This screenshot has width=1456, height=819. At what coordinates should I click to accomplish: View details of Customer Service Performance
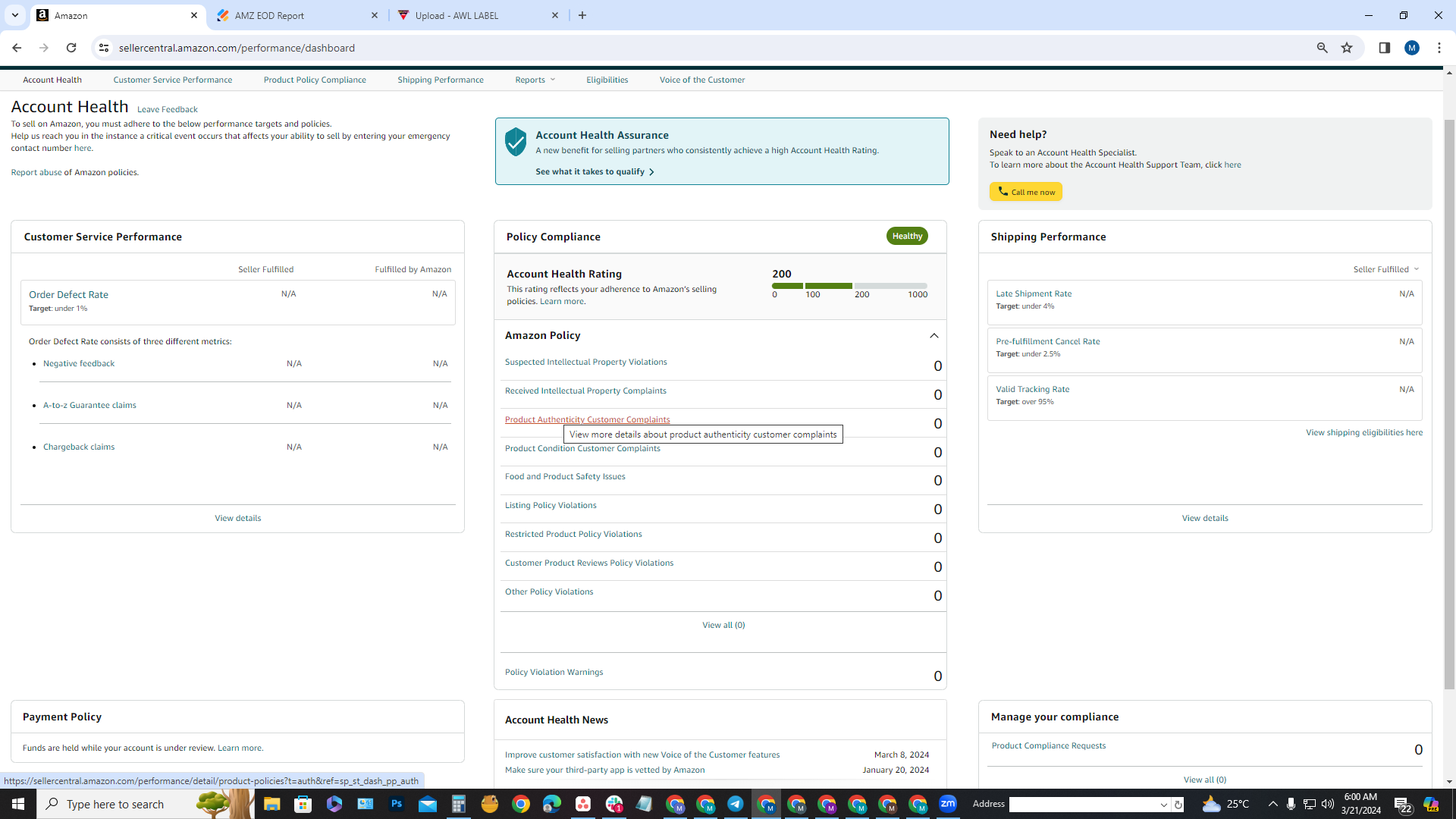[237, 518]
